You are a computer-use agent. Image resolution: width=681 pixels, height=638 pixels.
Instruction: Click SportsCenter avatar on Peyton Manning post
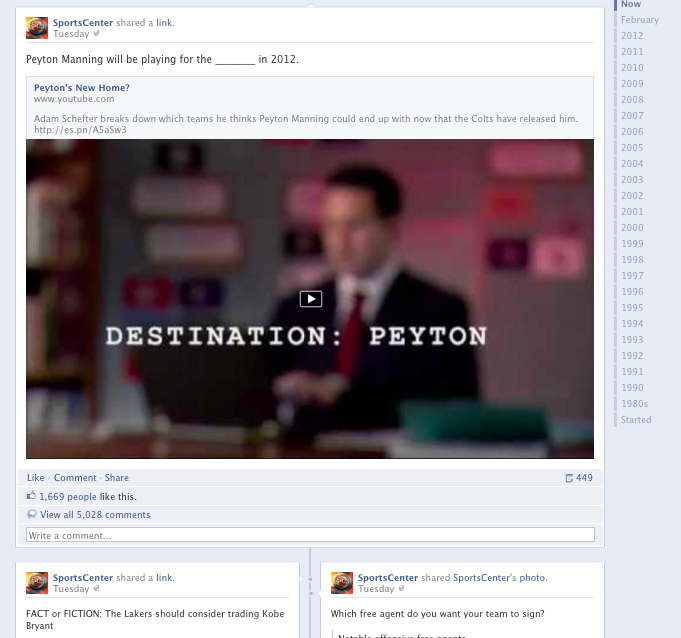pyautogui.click(x=37, y=28)
